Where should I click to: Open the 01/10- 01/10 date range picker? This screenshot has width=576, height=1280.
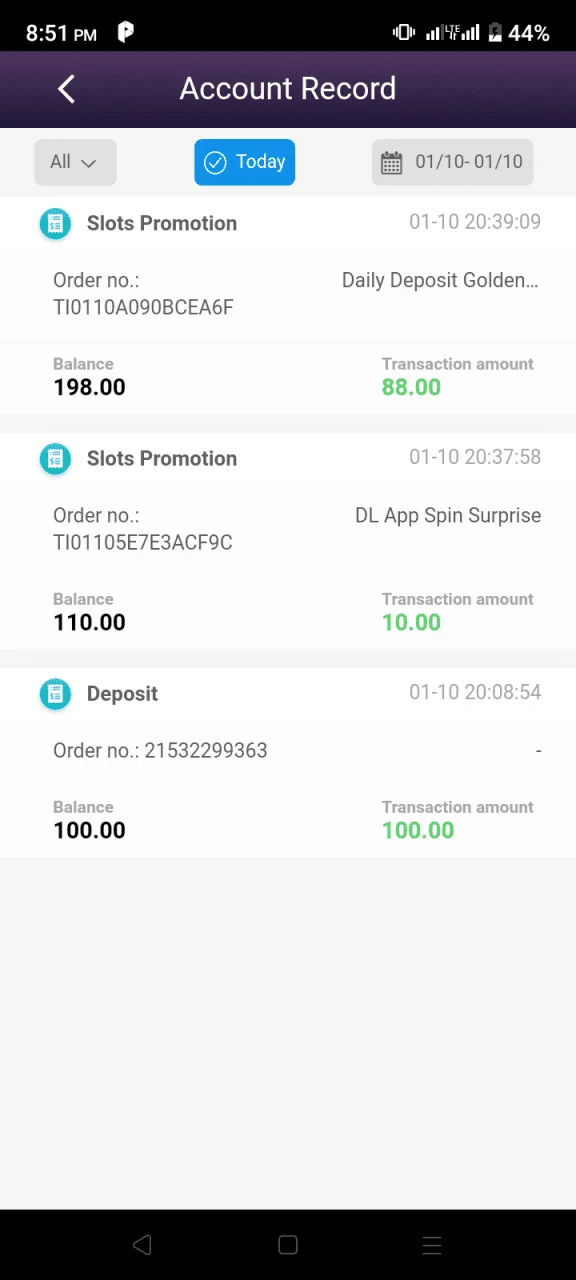click(x=452, y=162)
